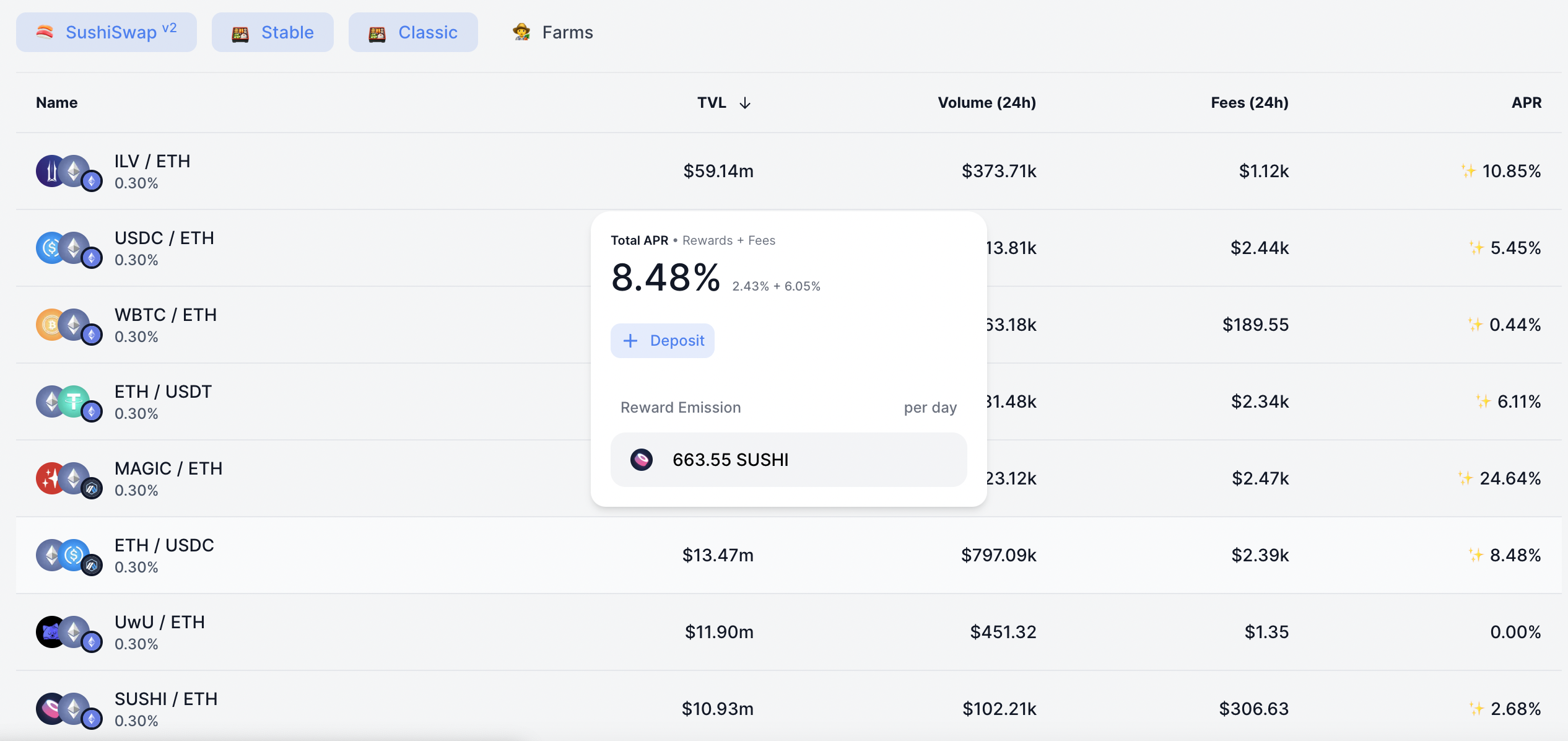
Task: Open the SUSHI / ETH pool
Action: click(789, 706)
